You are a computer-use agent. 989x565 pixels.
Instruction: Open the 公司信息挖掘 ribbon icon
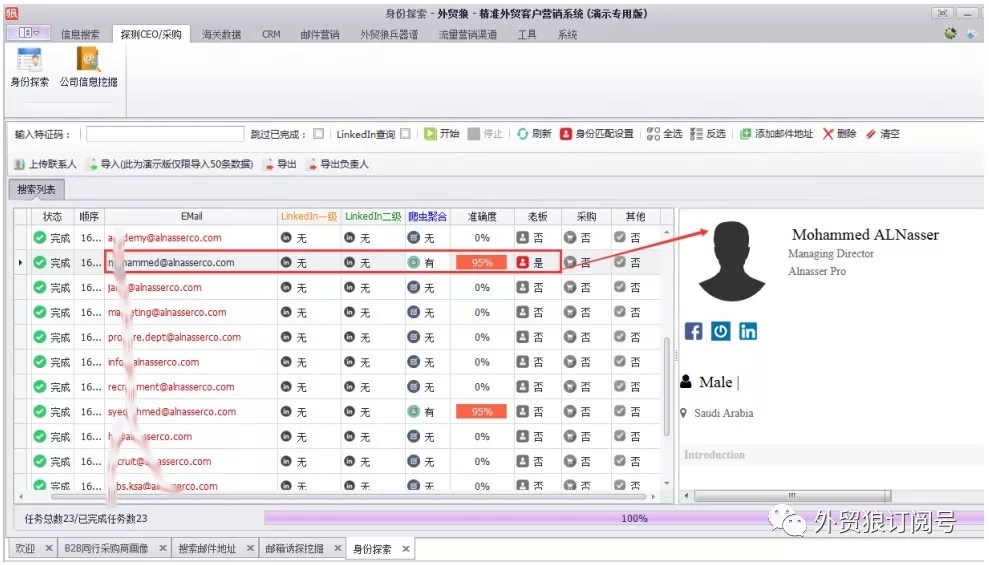[88, 67]
